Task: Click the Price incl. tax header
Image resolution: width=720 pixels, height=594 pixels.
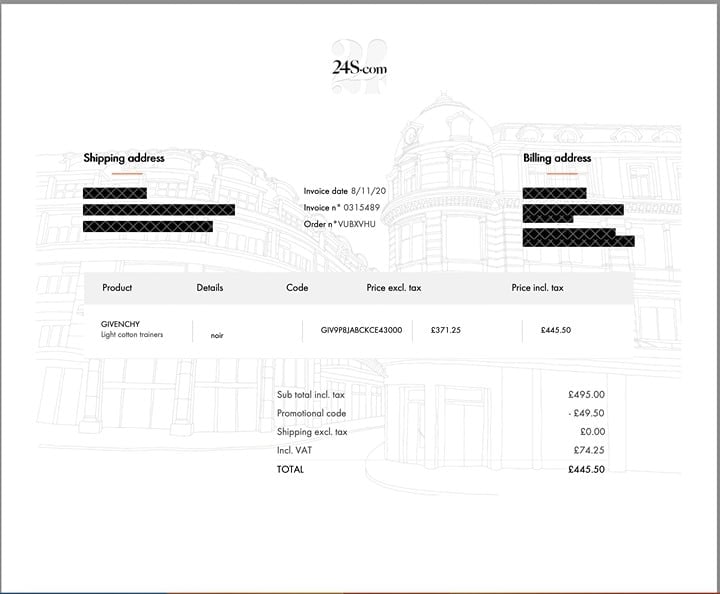Action: 537,287
